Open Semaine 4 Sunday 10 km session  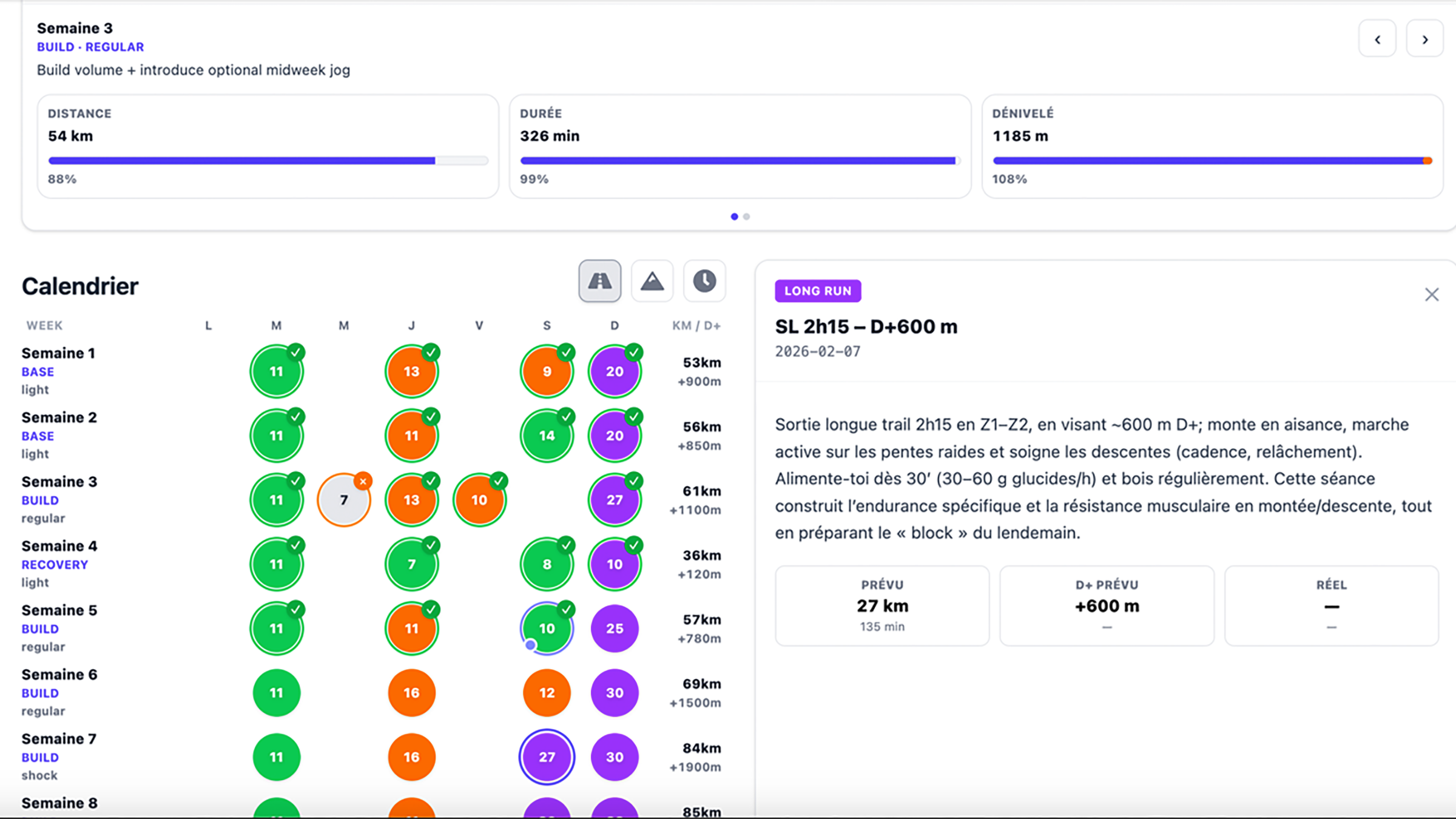click(x=615, y=564)
